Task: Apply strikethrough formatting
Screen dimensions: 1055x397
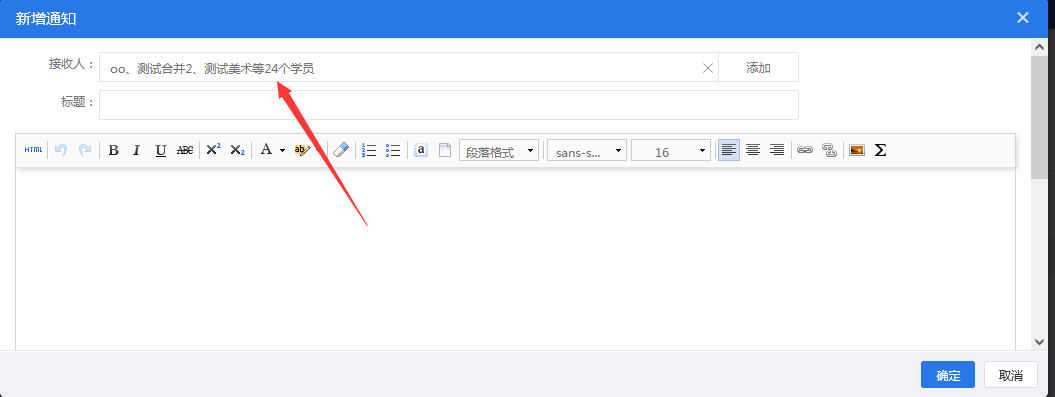Action: 184,150
